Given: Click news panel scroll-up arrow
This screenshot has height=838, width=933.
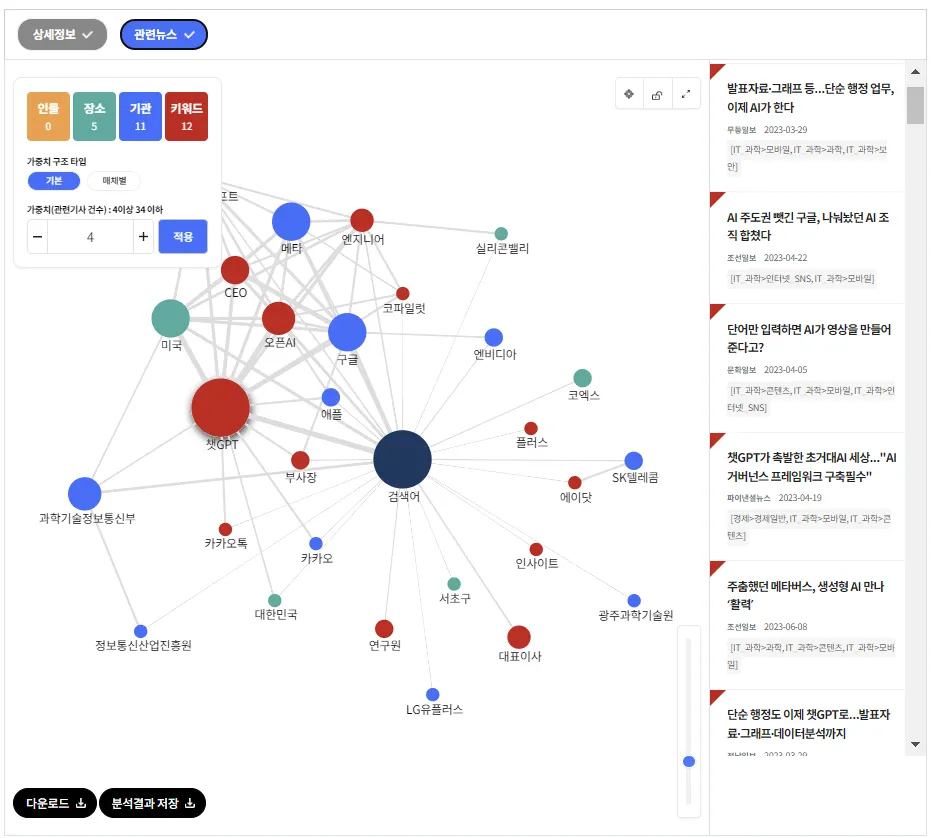Looking at the screenshot, I should click(x=915, y=72).
